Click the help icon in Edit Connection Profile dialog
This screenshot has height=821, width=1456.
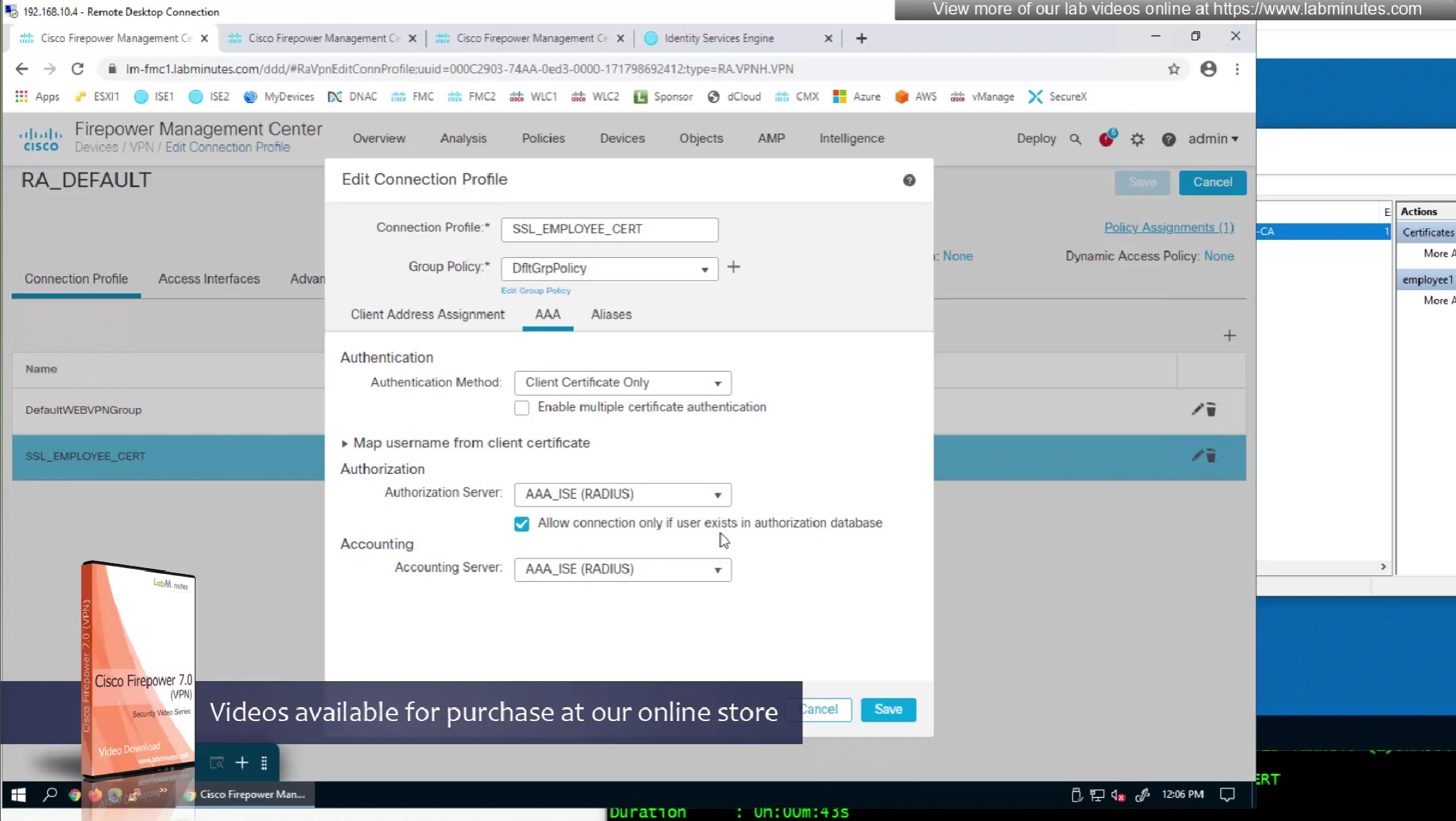click(x=909, y=180)
